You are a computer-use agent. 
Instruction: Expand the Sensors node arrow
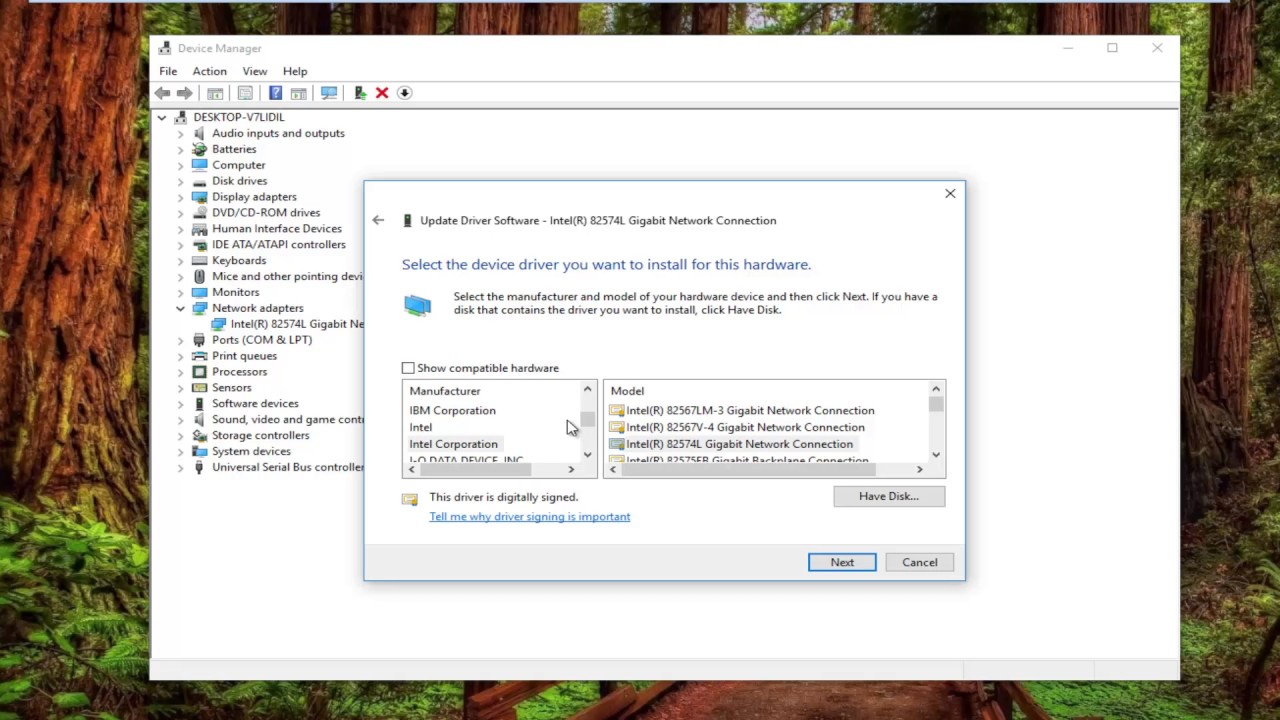181,388
